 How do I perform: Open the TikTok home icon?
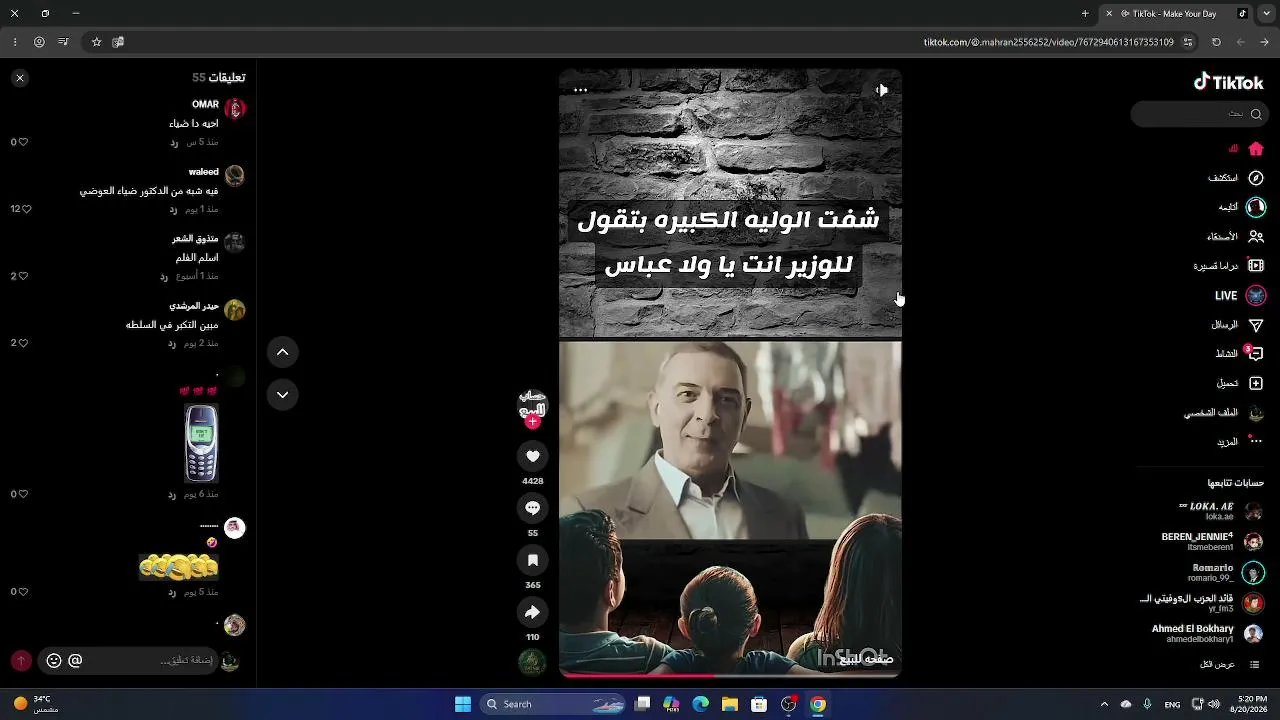pyautogui.click(x=1256, y=149)
